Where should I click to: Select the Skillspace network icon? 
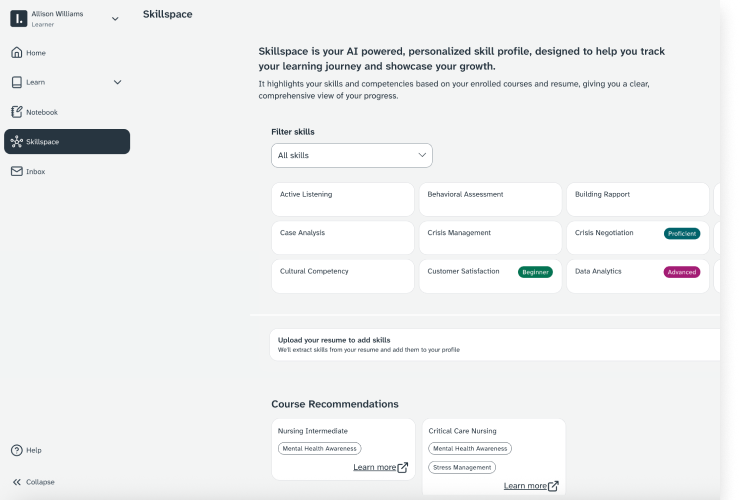(x=17, y=142)
